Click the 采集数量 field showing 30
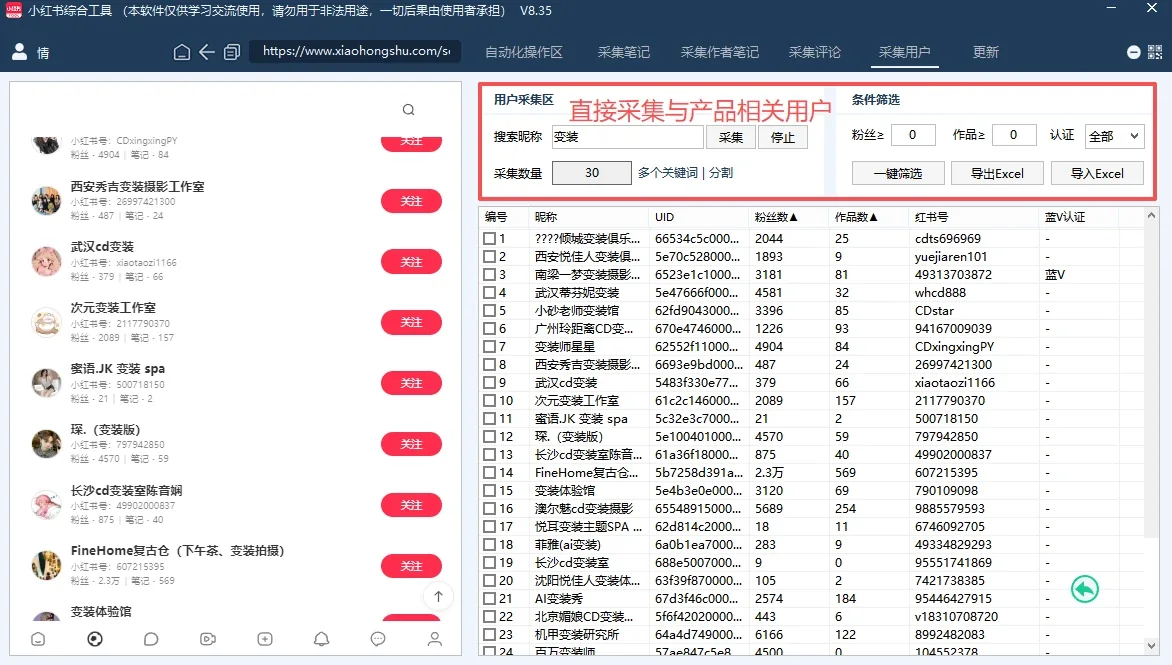The image size is (1172, 665). coord(591,173)
